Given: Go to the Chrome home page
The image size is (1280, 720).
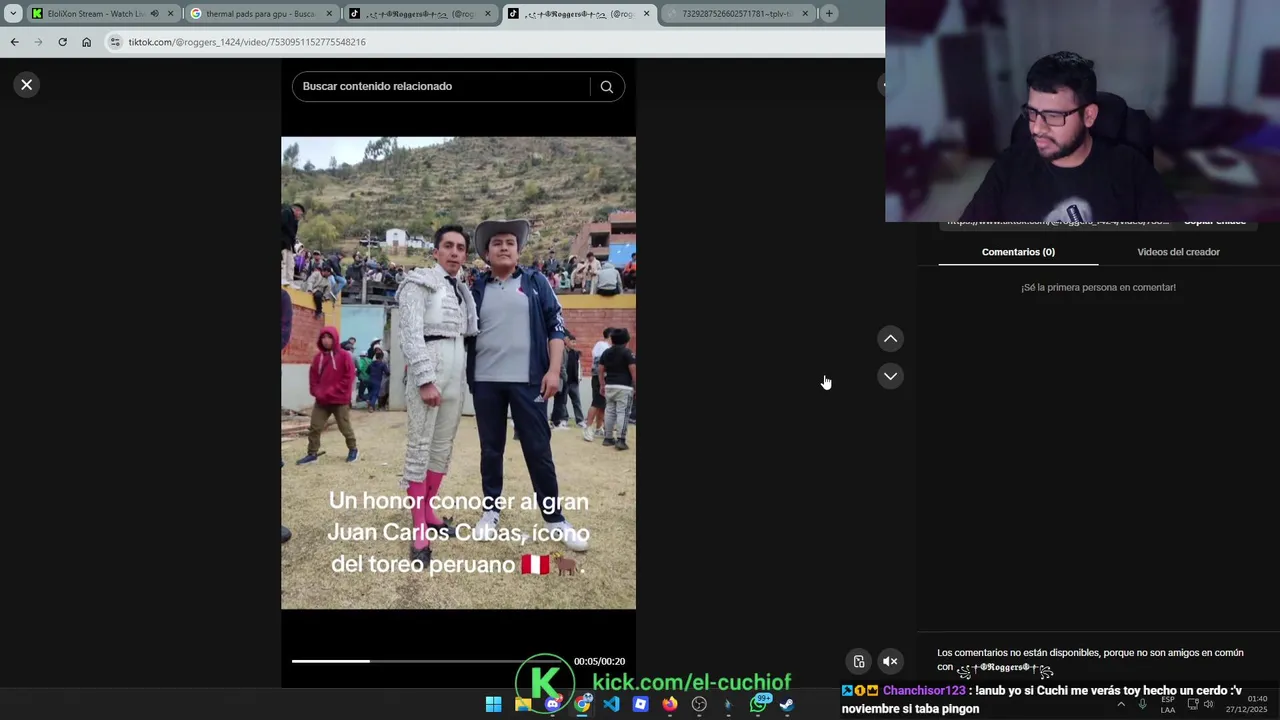Looking at the screenshot, I should (87, 42).
